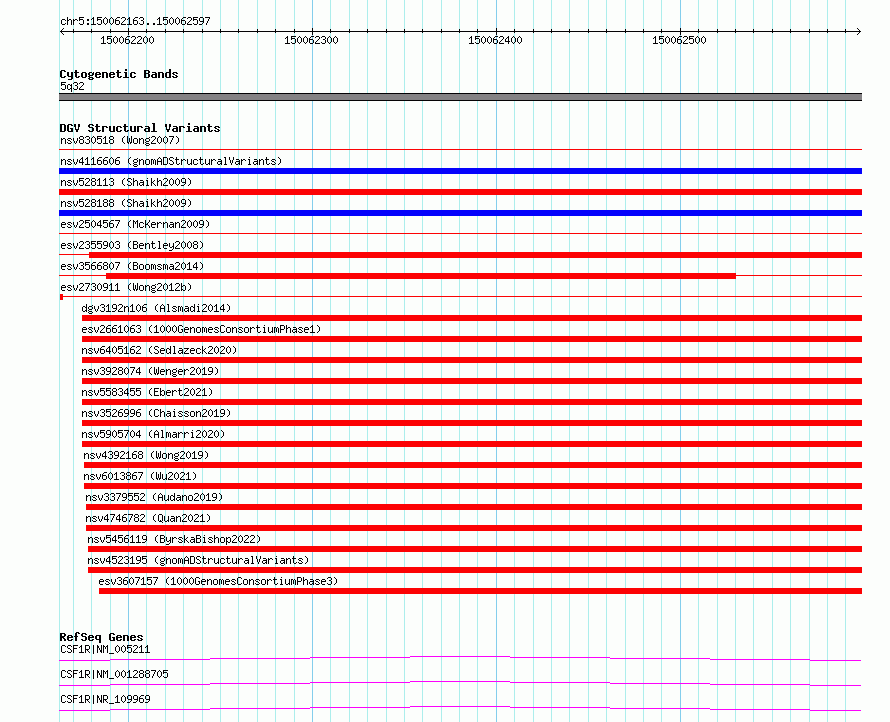Viewport: 890px width, 722px height.
Task: Open variant nsv5583455 (Ebert2021)
Action: tap(147, 392)
